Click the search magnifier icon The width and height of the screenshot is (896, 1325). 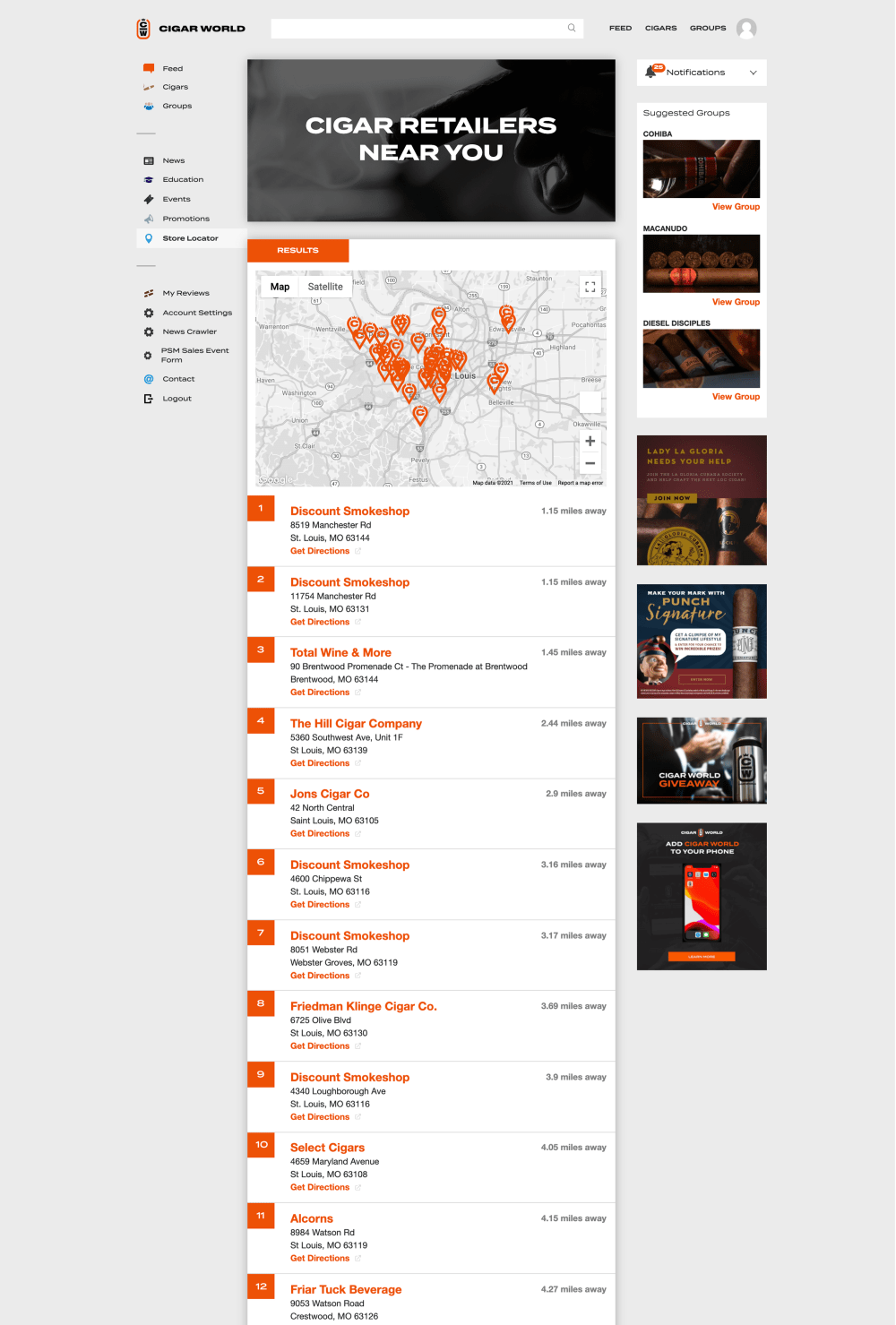(572, 28)
